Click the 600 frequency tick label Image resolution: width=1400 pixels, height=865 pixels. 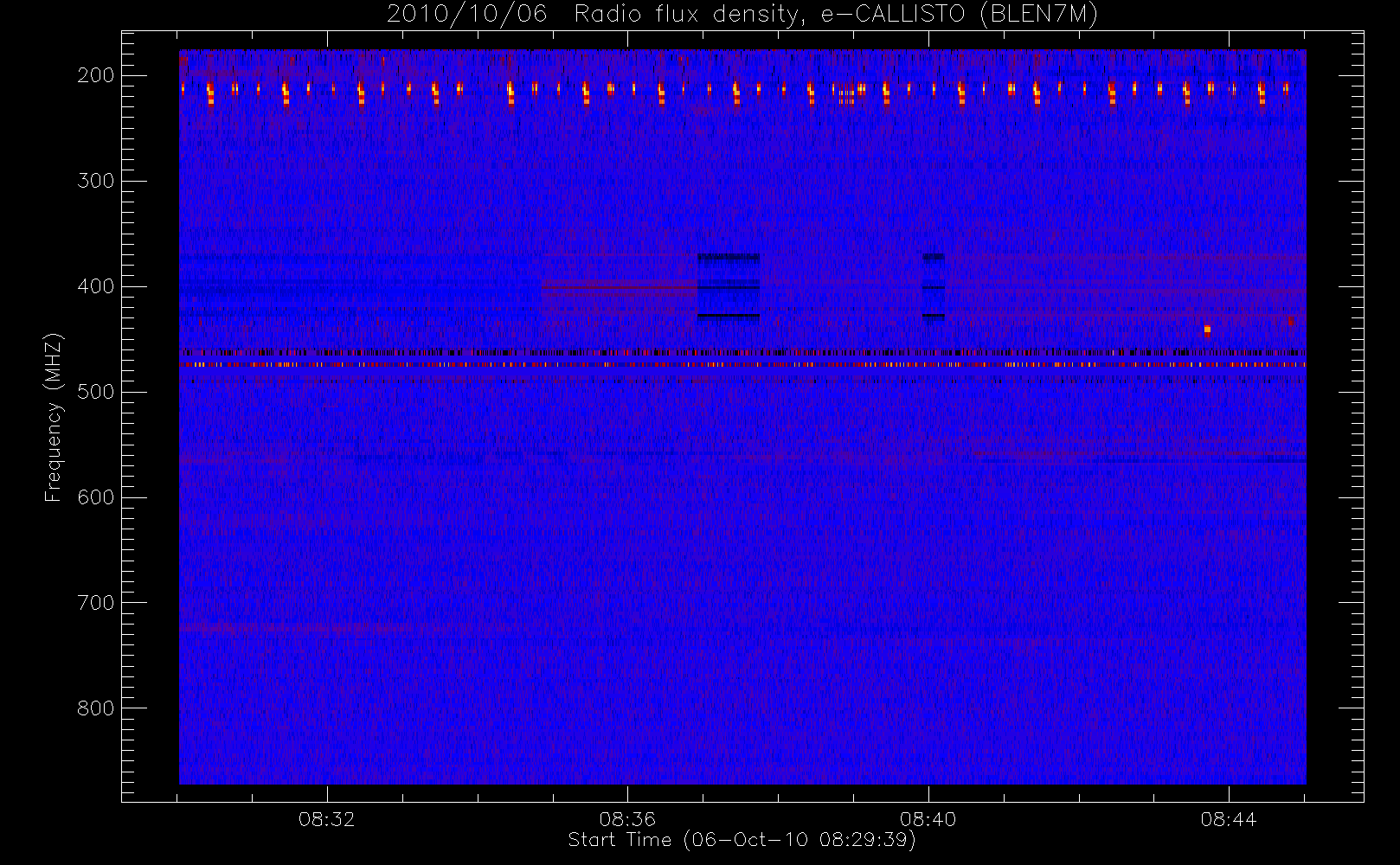96,497
